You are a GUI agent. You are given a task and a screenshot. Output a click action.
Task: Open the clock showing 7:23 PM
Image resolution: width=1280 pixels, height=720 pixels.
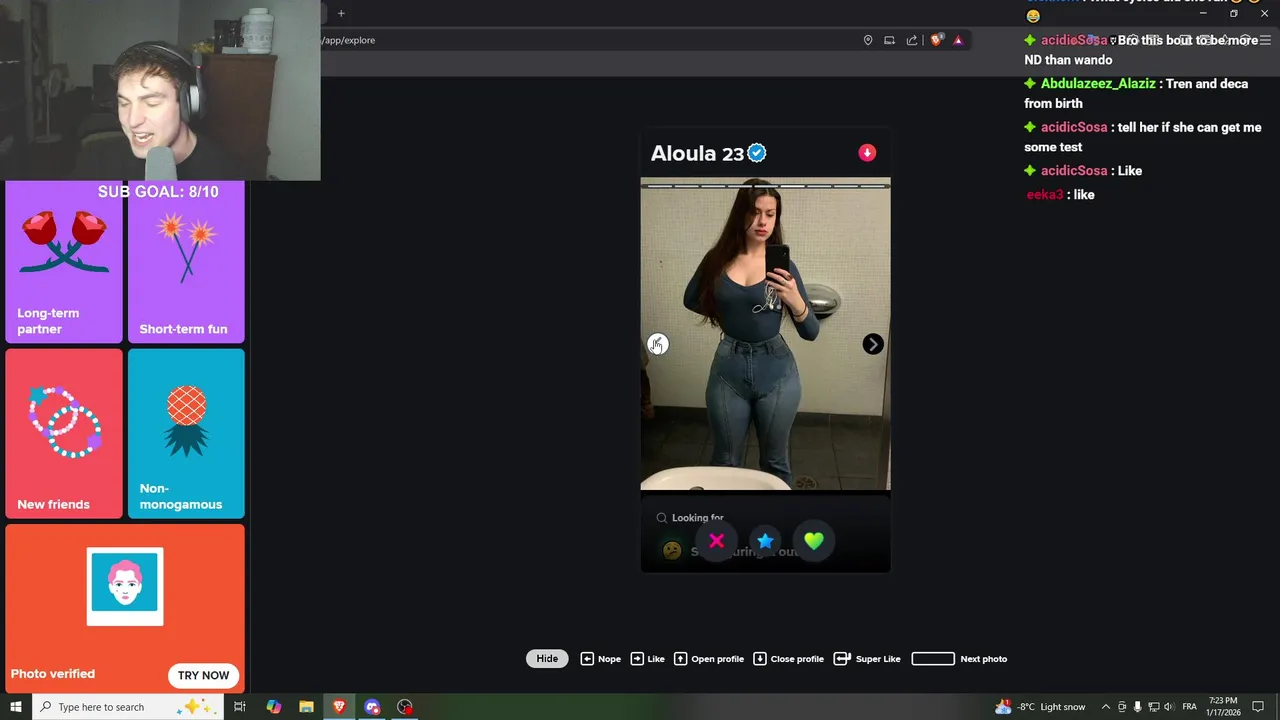click(x=1223, y=706)
